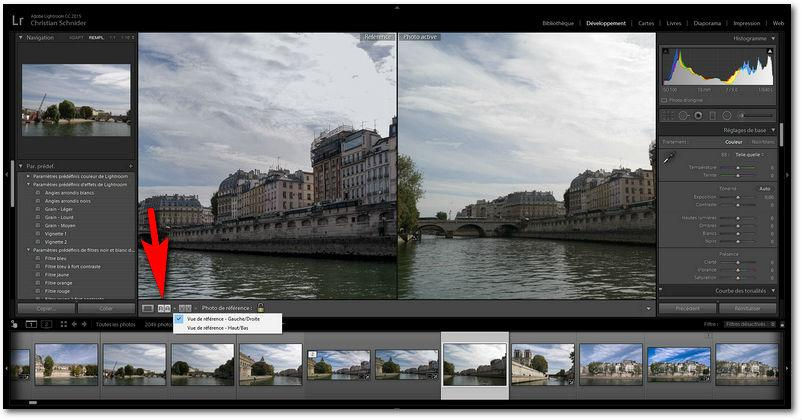The width and height of the screenshot is (802, 420).
Task: Select the Notre-Dame thumbnail in filmstrip
Action: click(543, 365)
